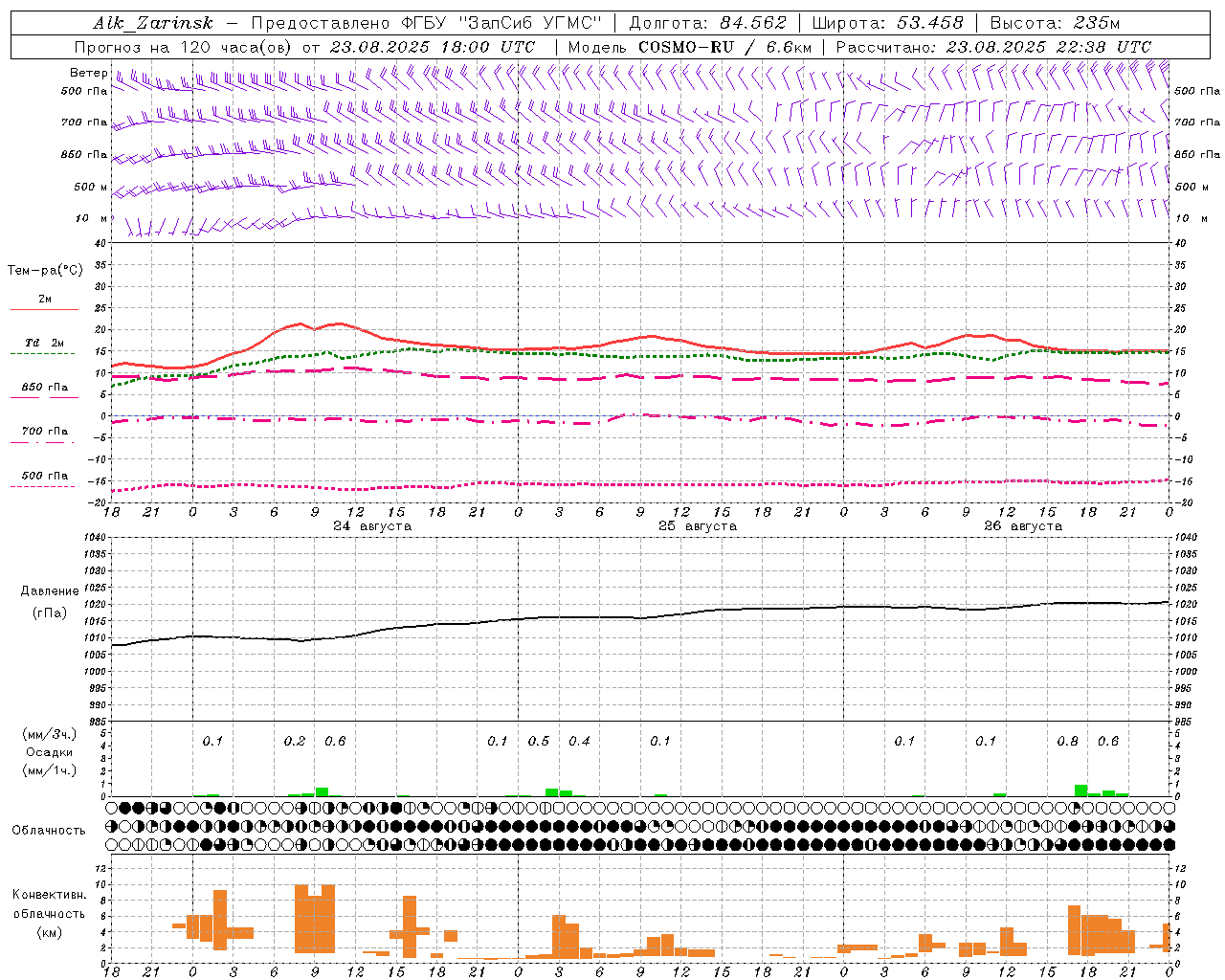Select the text 'Предоставлено ФГБУ "ЗапСиб УГМС"'

click(426, 23)
